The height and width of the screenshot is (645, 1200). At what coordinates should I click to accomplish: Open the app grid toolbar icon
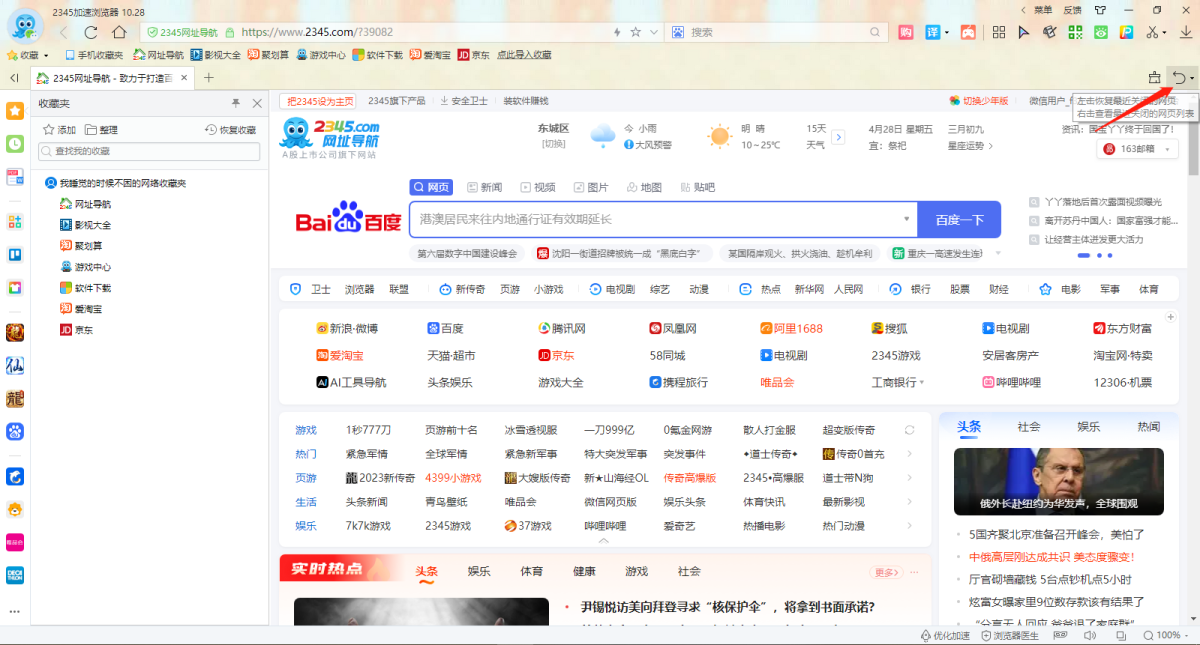(x=998, y=32)
